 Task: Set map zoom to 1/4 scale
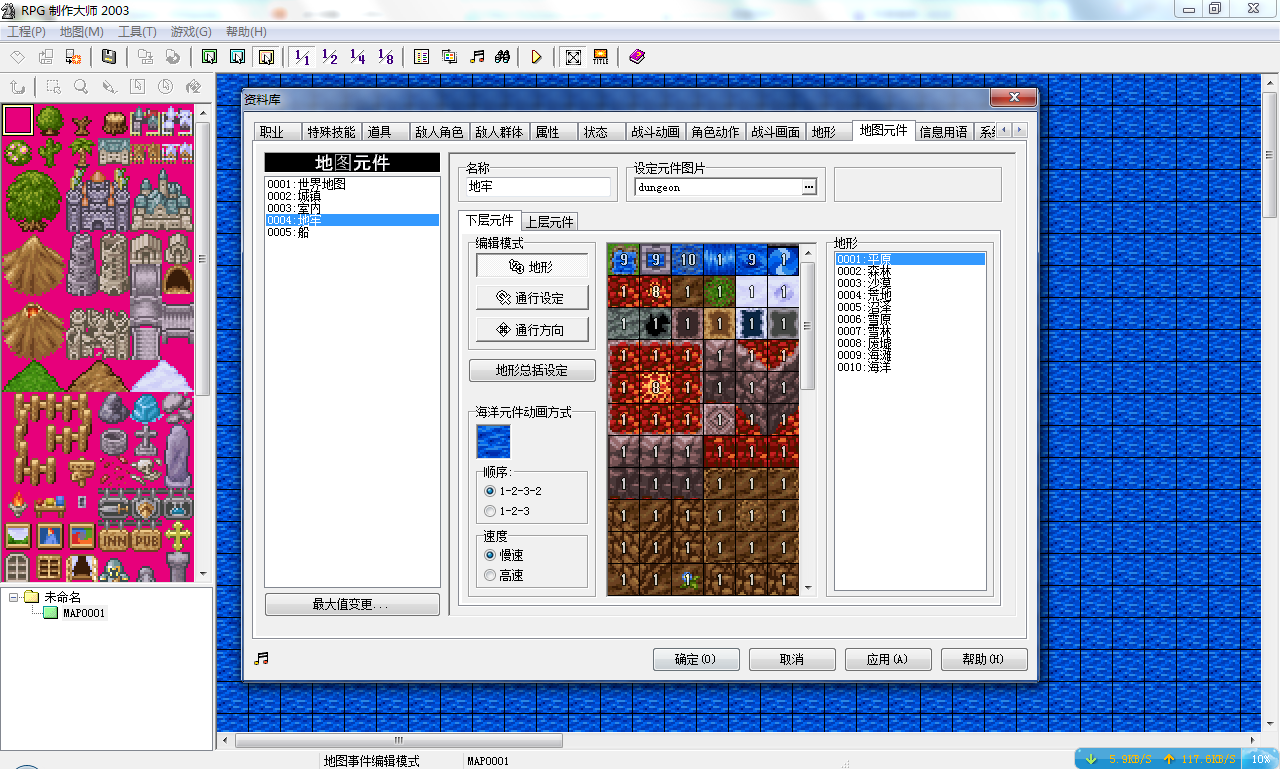358,56
